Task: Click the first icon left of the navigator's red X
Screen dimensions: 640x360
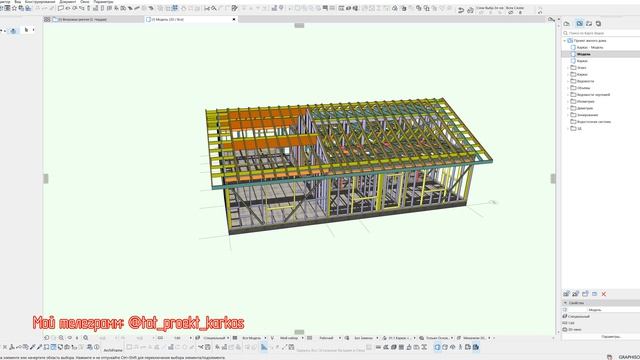Action: coord(594,294)
